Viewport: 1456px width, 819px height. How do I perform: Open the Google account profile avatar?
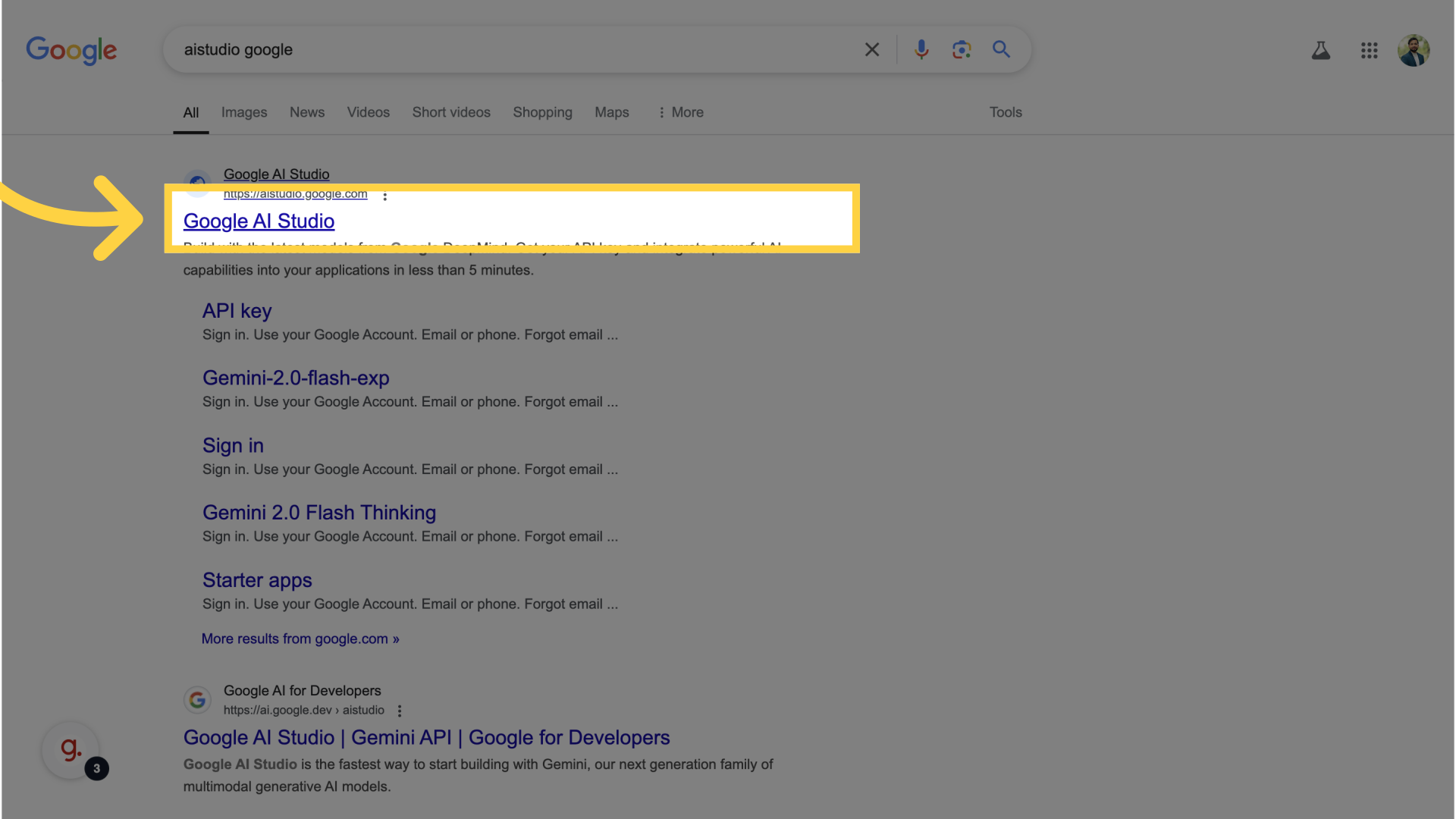point(1414,51)
